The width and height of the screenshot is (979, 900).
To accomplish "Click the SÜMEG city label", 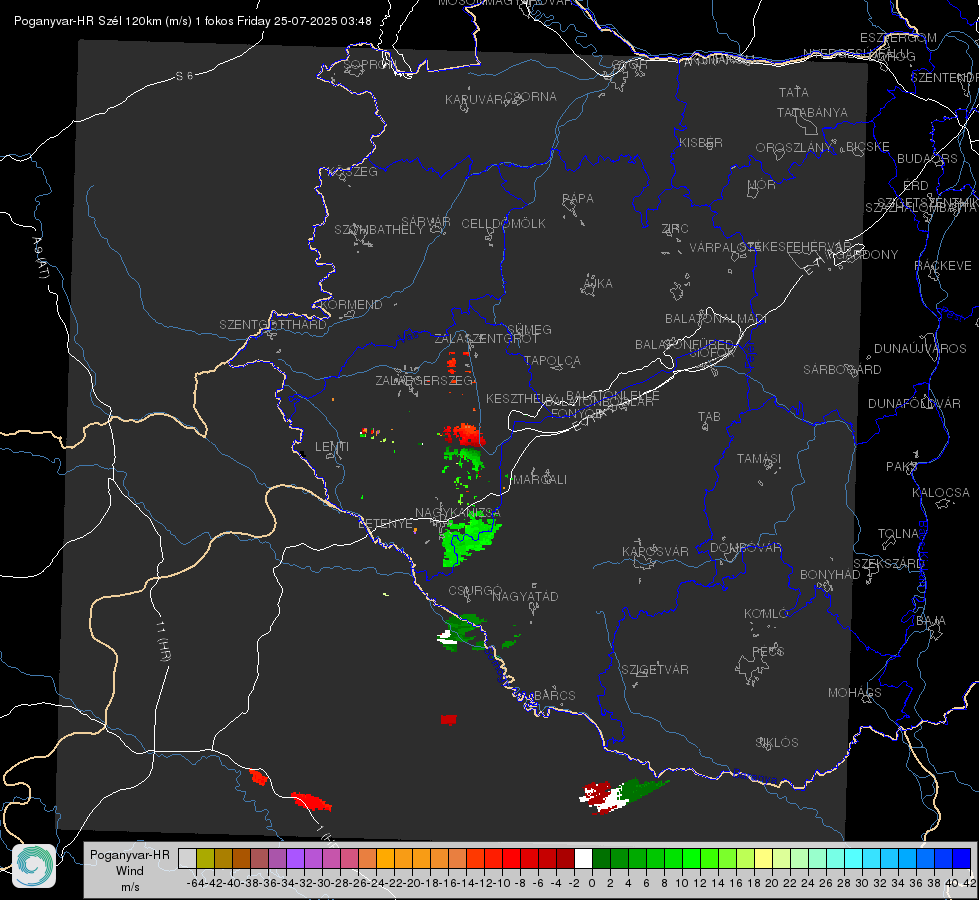I will [529, 329].
